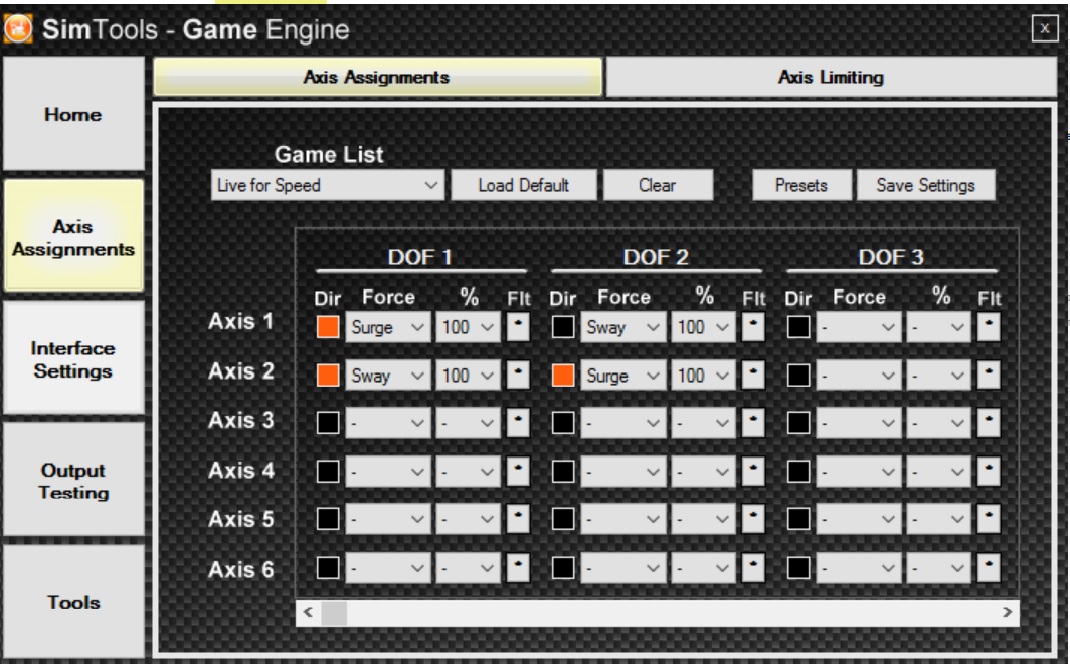Click the Clear button
Viewport: 1070px width, 664px height.
[x=657, y=185]
